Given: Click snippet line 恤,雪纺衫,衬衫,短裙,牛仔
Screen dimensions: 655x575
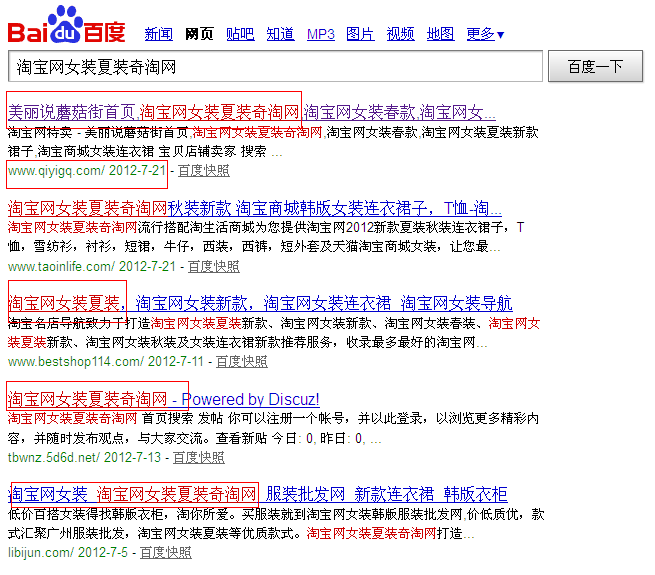Looking at the screenshot, I should coord(254,247).
